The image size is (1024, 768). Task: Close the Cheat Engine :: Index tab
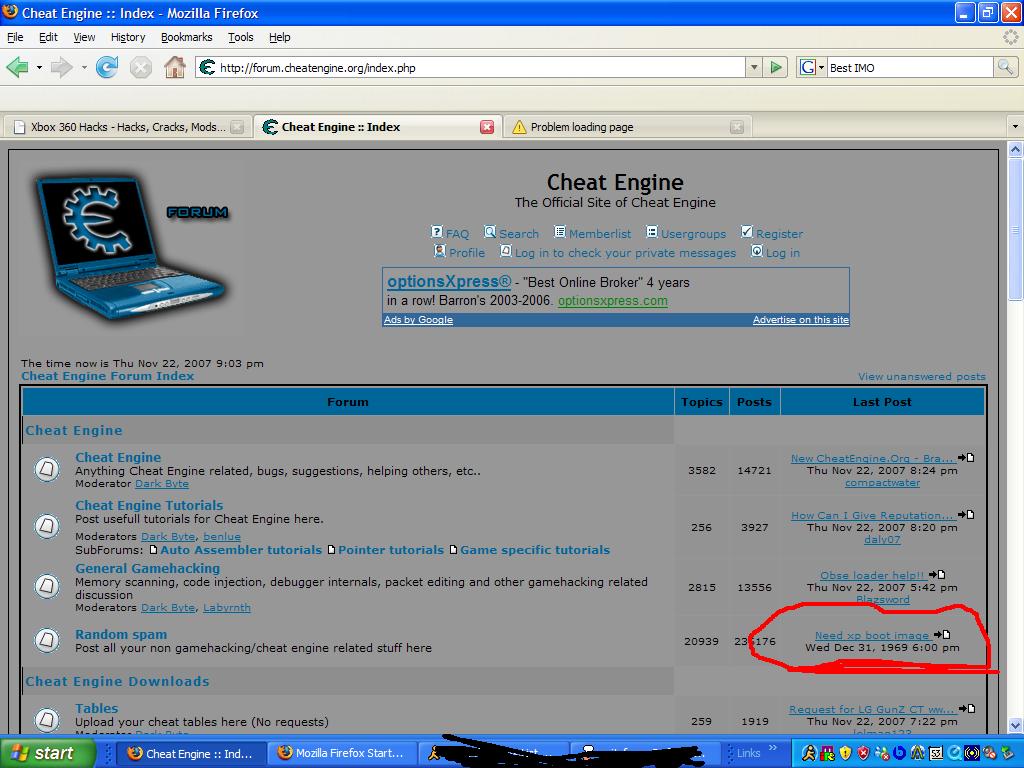pyautogui.click(x=487, y=127)
